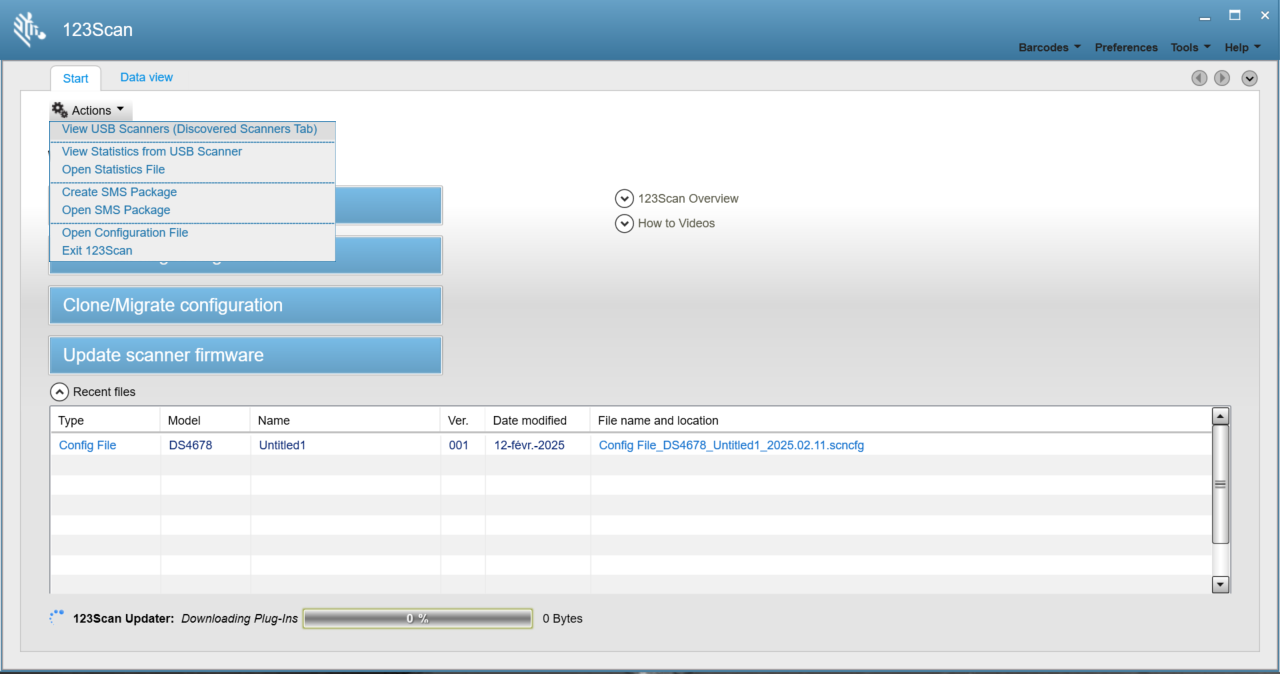Screen dimensions: 1280x674
Task: Click the round down-chevron icon beside navigation arrows
Action: tap(1249, 78)
